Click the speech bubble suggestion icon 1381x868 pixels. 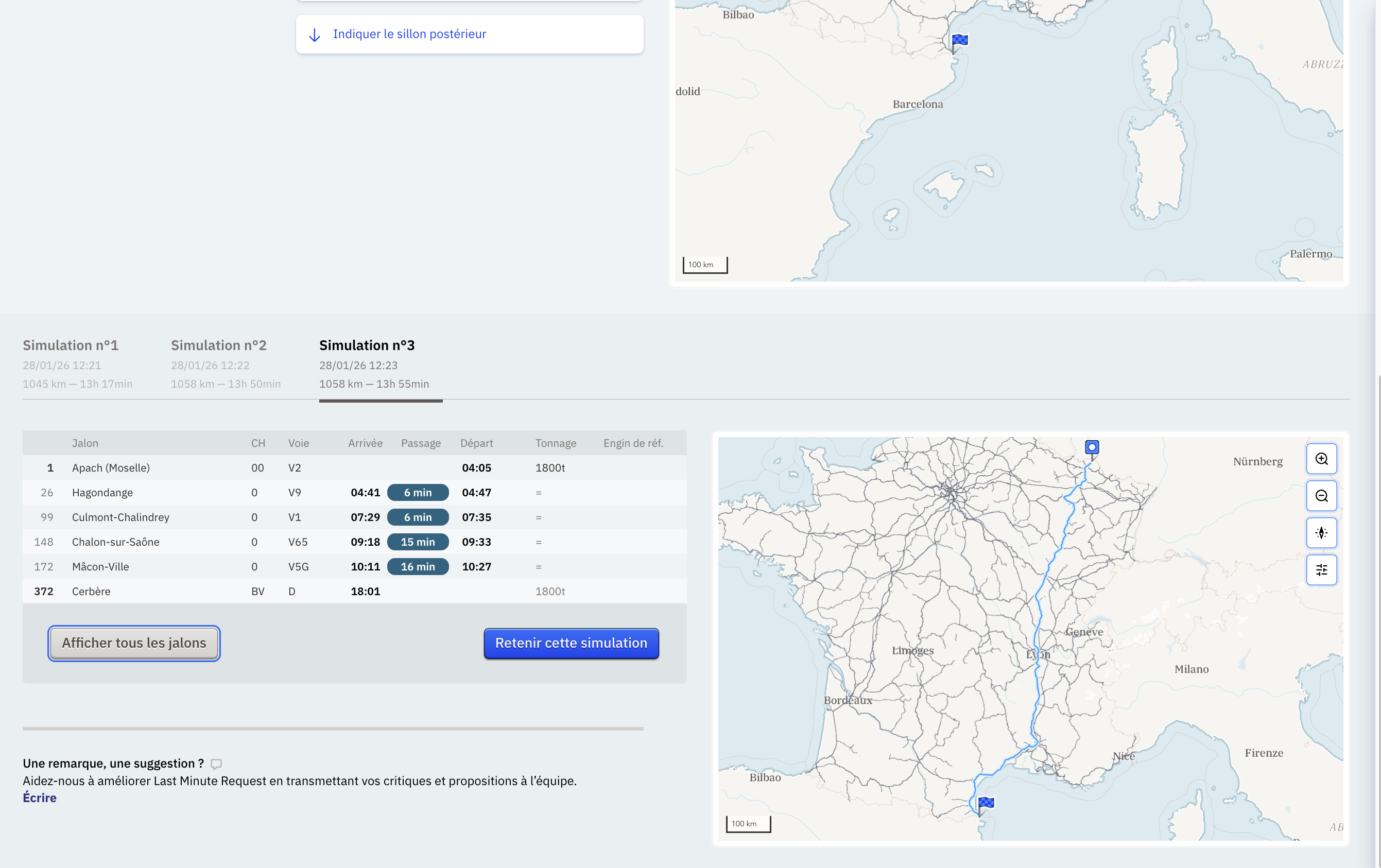pyautogui.click(x=216, y=763)
